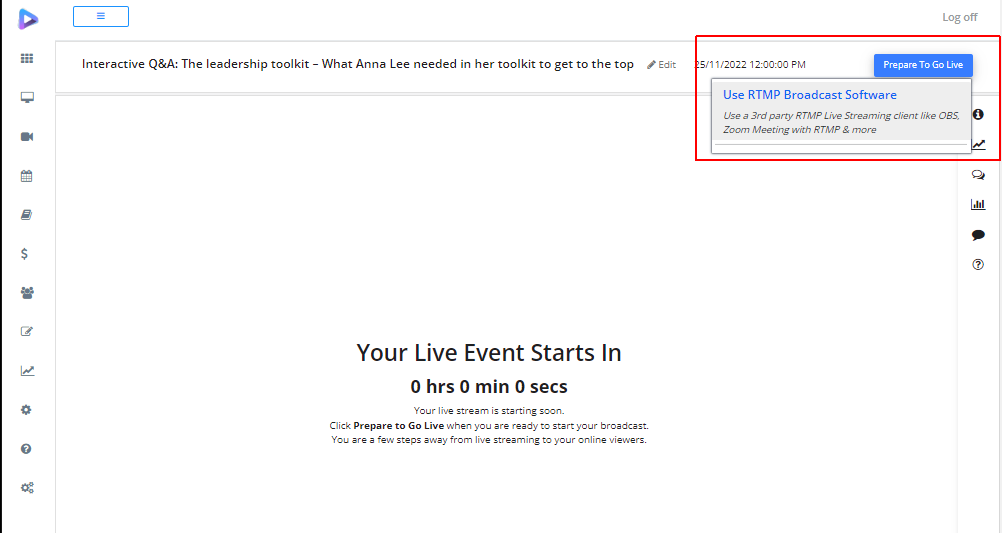Click the Interactive Q&A event title
This screenshot has width=1002, height=533.
(x=358, y=64)
